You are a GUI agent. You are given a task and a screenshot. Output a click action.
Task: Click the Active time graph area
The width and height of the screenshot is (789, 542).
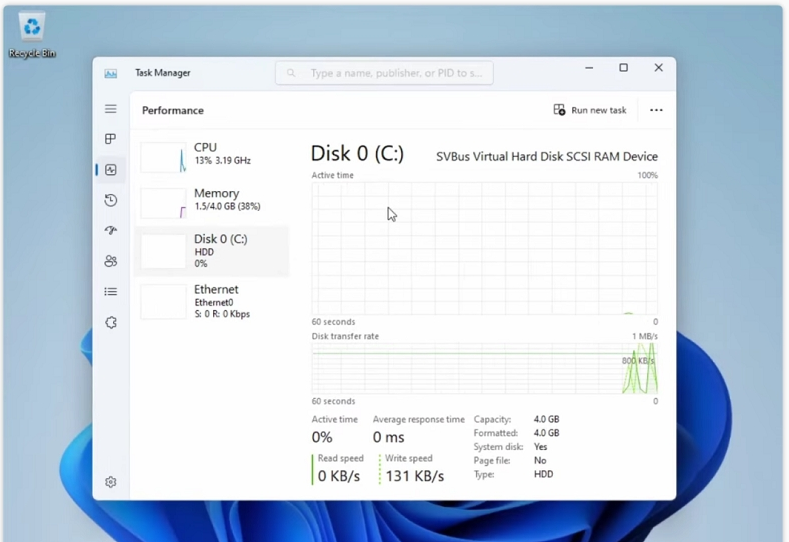484,248
